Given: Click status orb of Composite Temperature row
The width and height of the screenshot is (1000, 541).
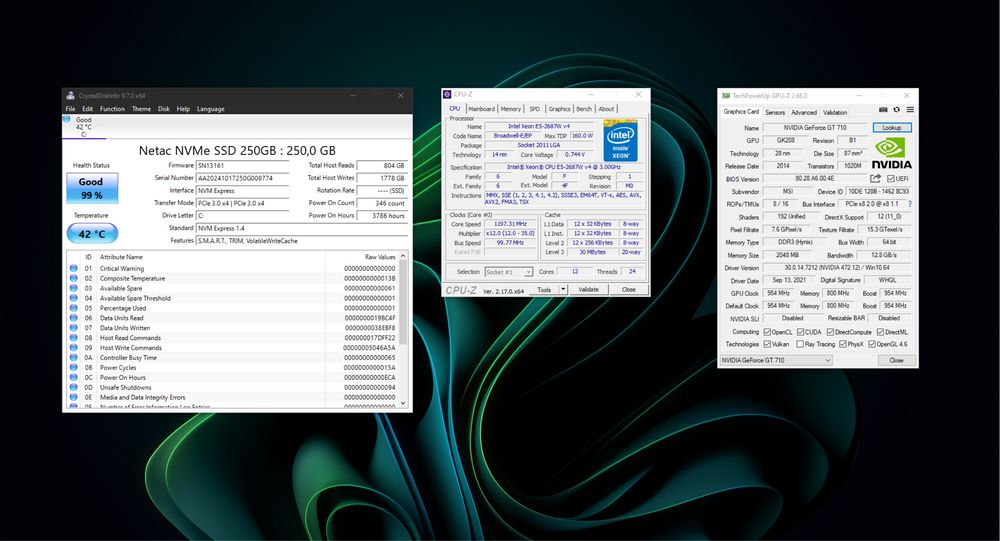Looking at the screenshot, I should [74, 278].
